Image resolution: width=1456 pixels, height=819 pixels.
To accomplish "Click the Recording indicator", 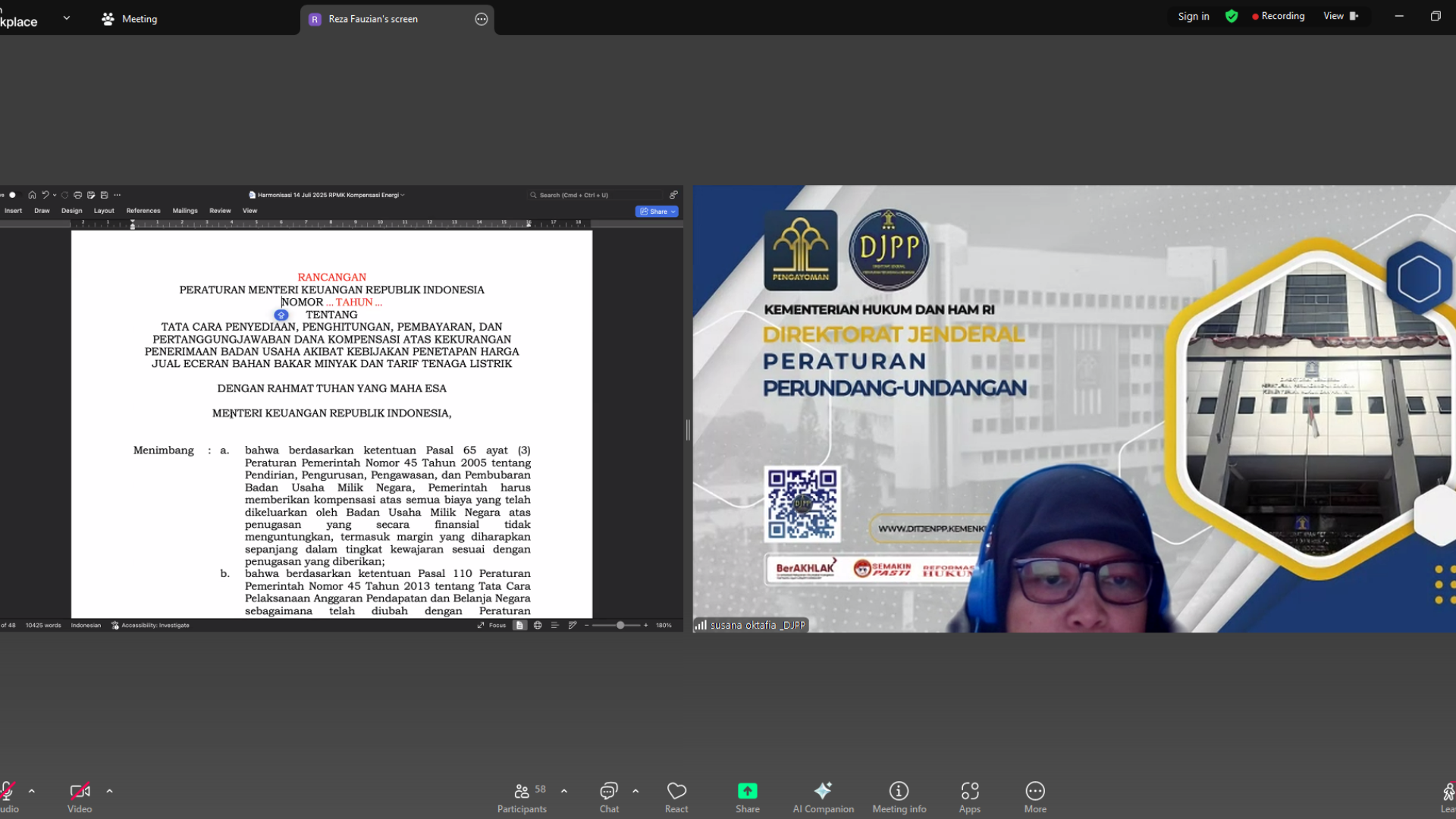I will pyautogui.click(x=1279, y=16).
